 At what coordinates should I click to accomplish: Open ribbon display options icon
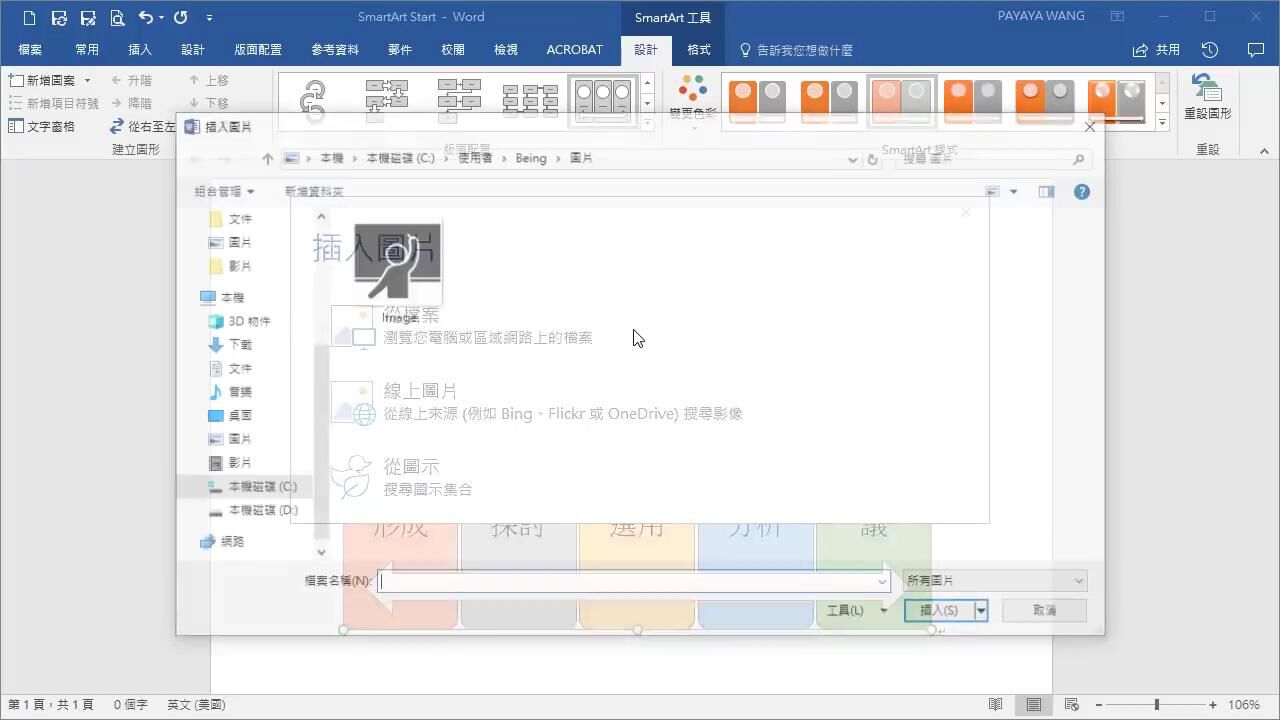[x=1118, y=17]
